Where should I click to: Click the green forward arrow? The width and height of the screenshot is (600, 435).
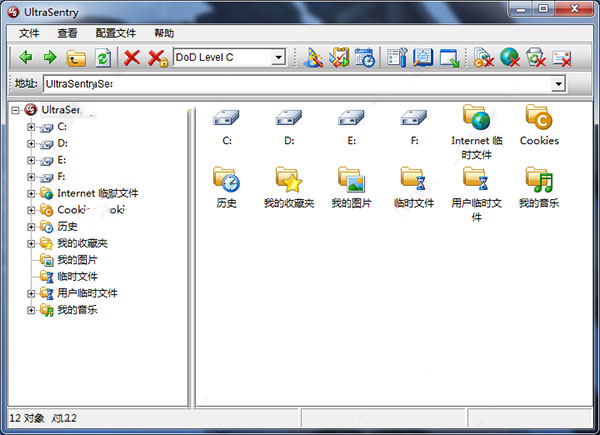(50, 57)
